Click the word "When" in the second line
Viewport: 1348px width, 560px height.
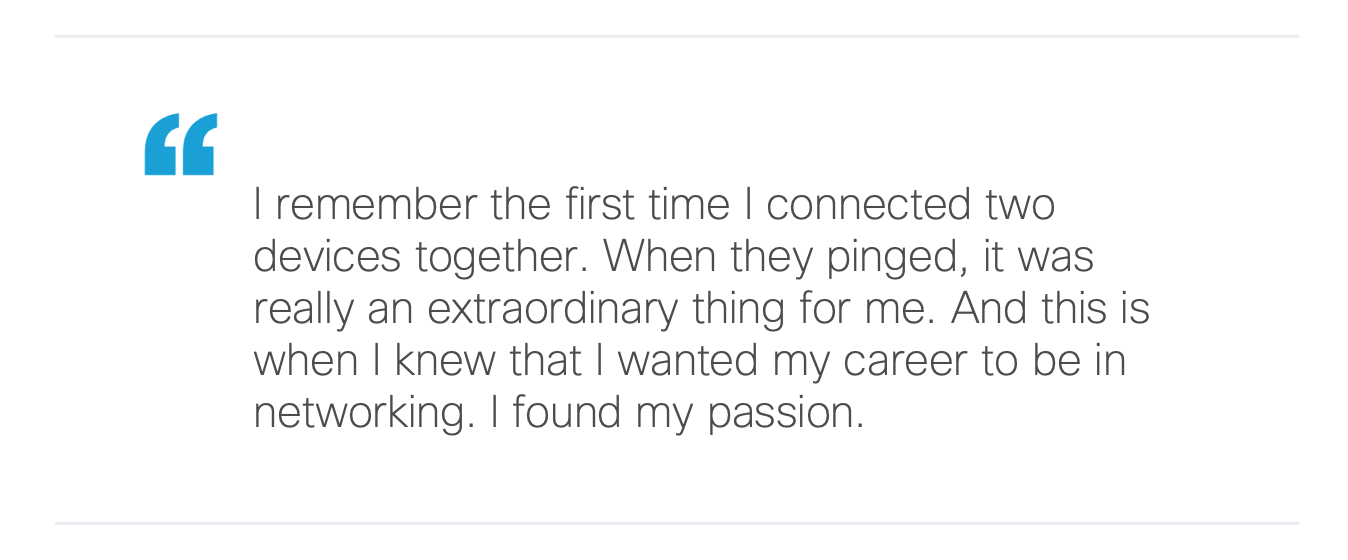pos(661,258)
